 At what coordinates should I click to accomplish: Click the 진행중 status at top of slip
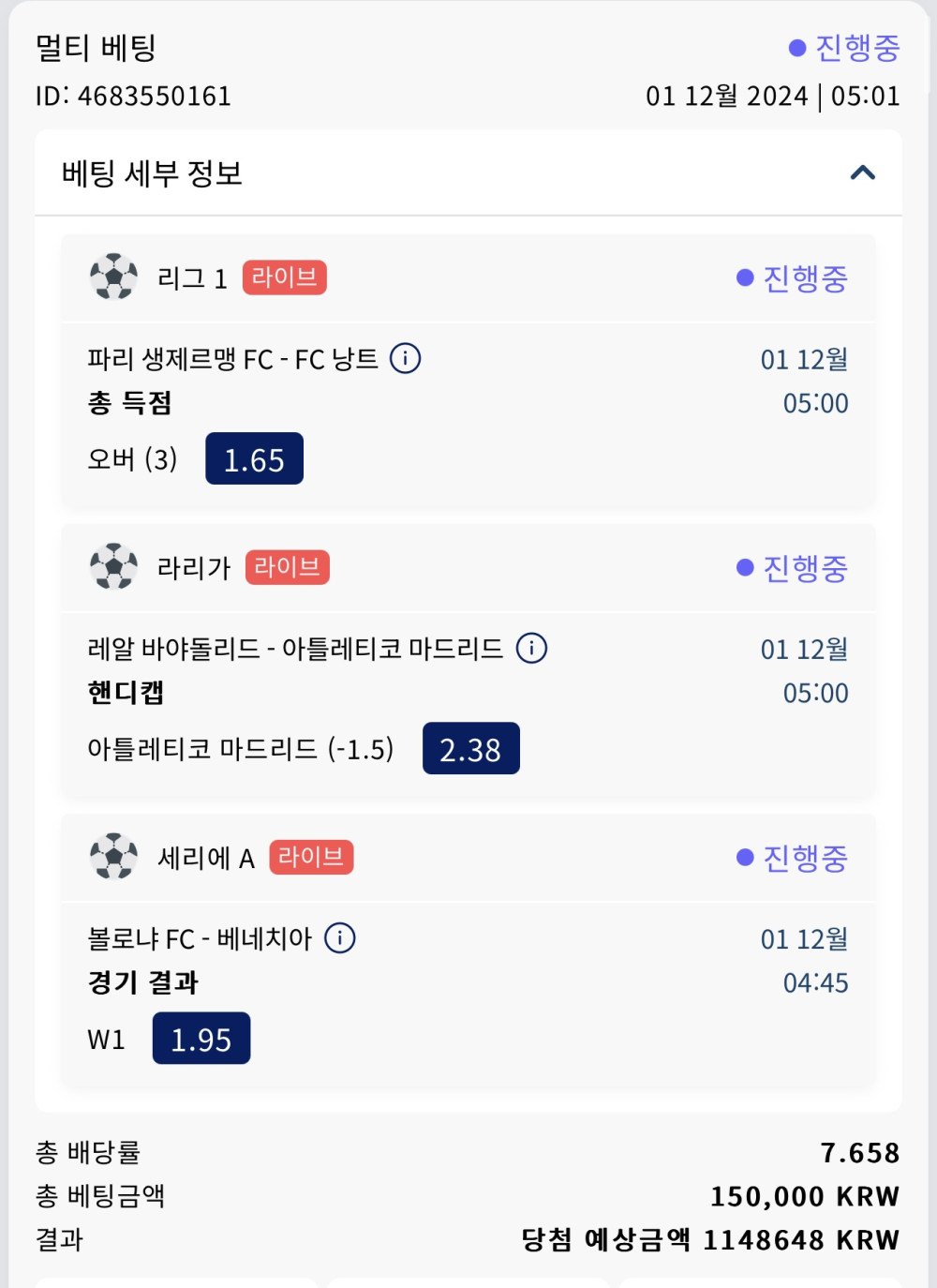tap(845, 48)
